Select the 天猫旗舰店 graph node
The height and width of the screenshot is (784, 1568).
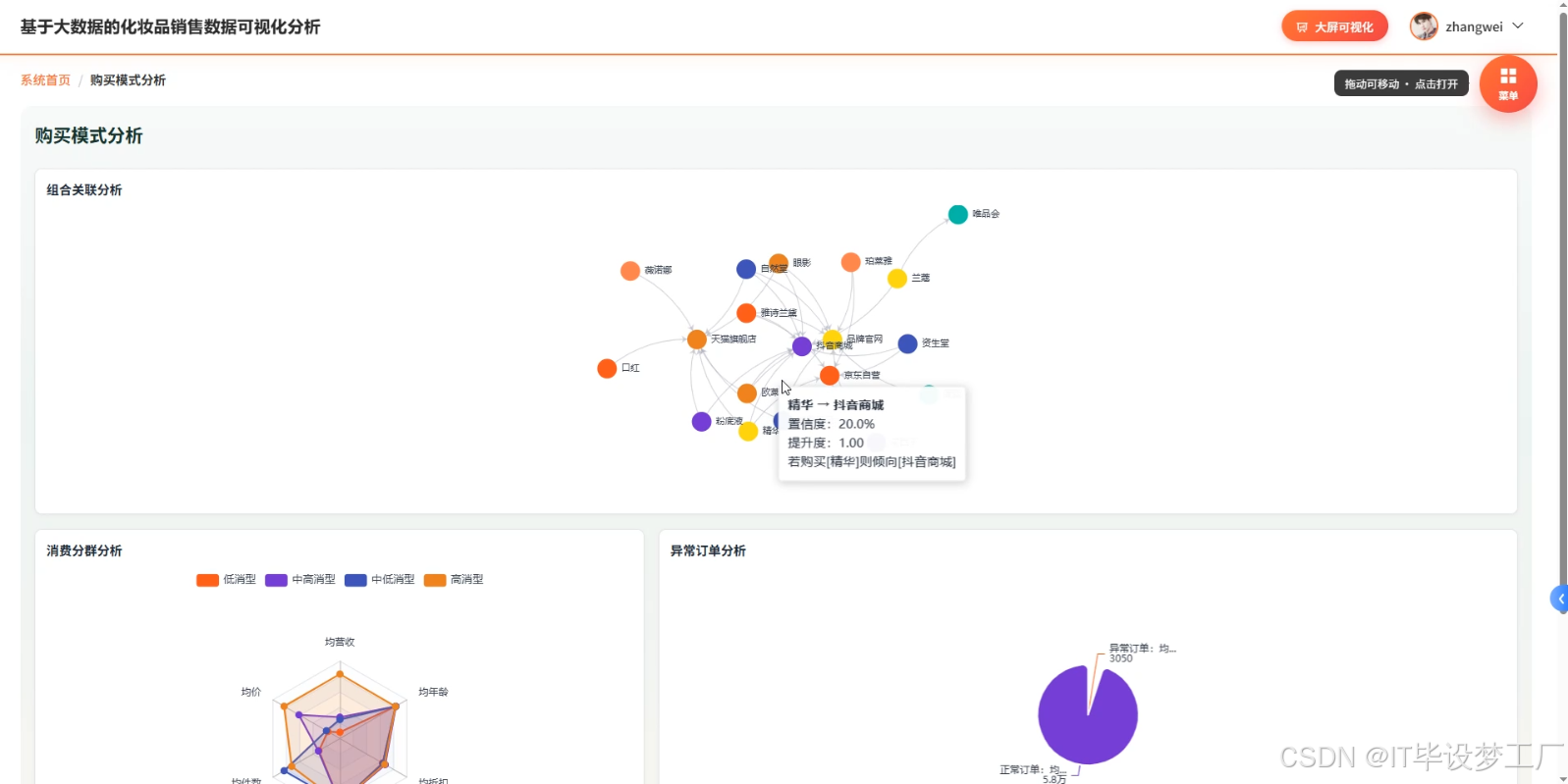[x=697, y=340]
